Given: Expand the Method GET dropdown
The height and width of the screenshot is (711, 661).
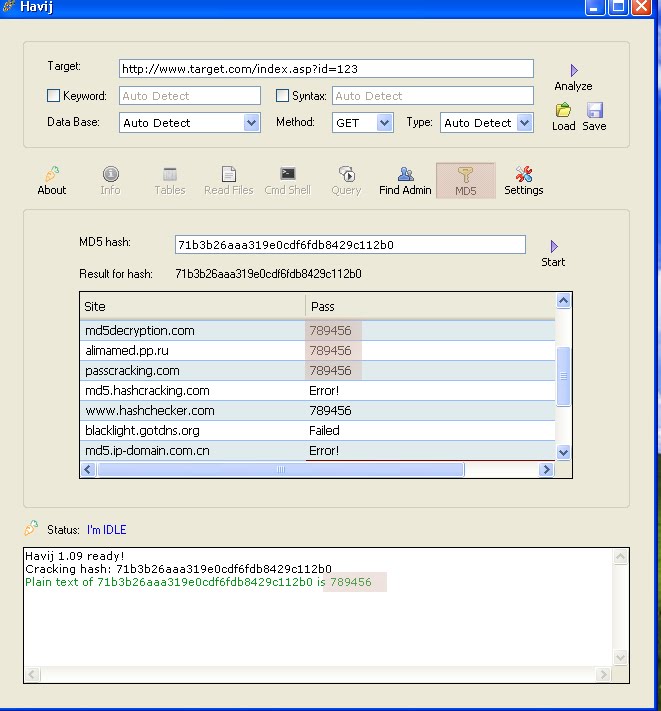Looking at the screenshot, I should coord(384,122).
